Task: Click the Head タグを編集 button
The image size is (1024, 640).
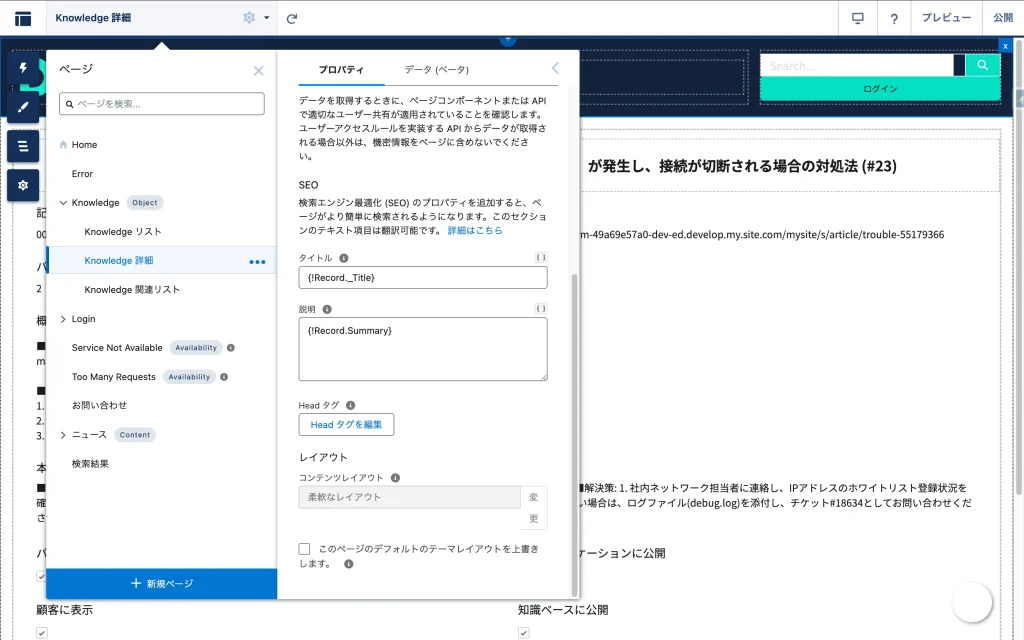Action: coord(346,425)
